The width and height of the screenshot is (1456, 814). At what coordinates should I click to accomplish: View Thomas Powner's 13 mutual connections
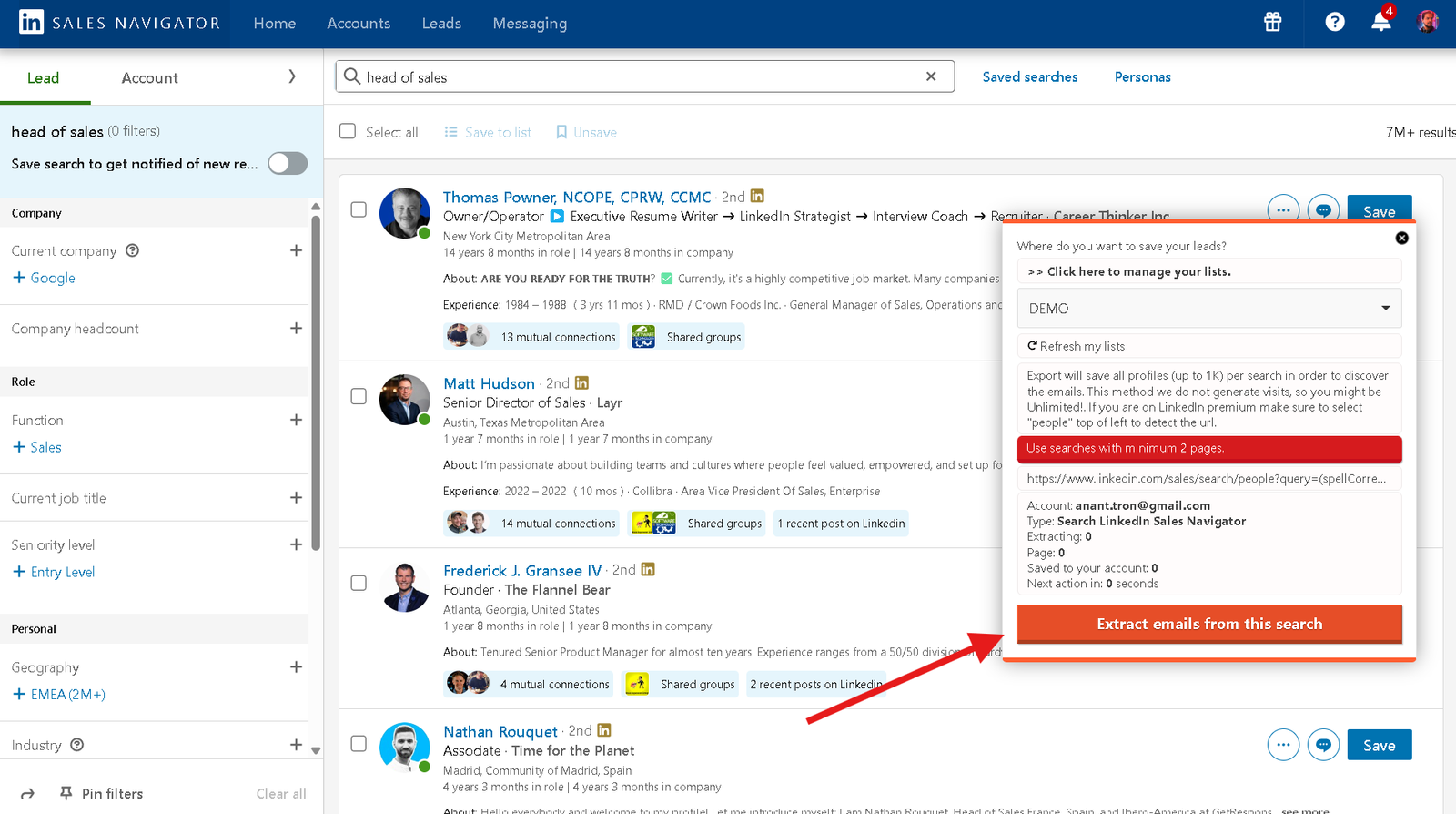531,337
